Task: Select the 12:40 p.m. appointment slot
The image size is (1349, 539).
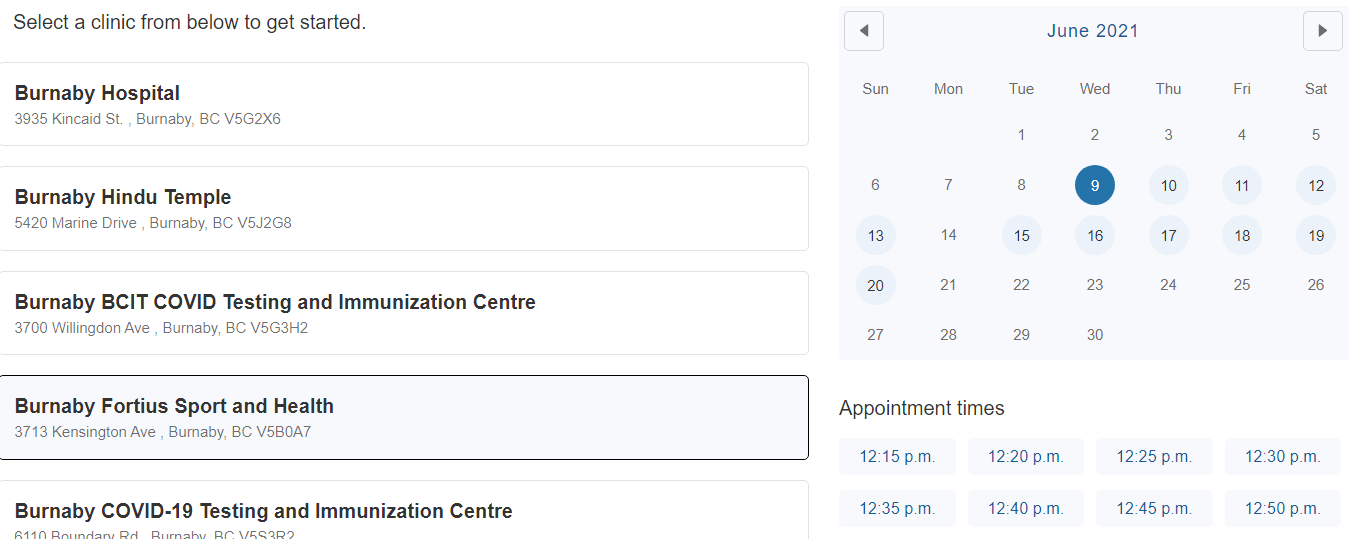Action: (x=1025, y=509)
